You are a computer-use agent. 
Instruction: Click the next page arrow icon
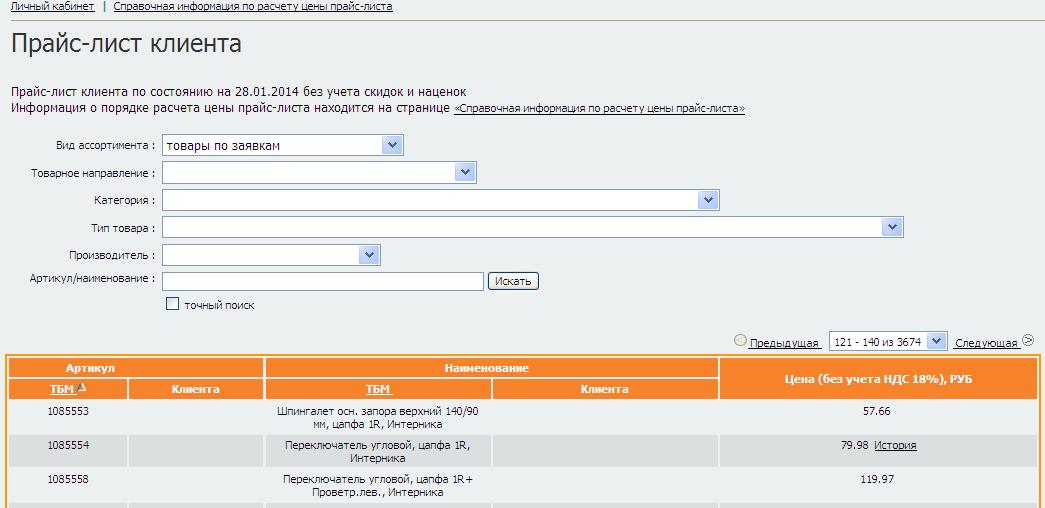tap(1028, 341)
